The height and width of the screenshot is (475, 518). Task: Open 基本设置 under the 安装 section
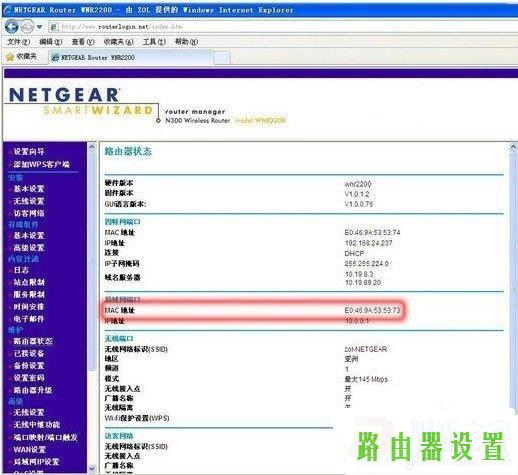tap(29, 189)
